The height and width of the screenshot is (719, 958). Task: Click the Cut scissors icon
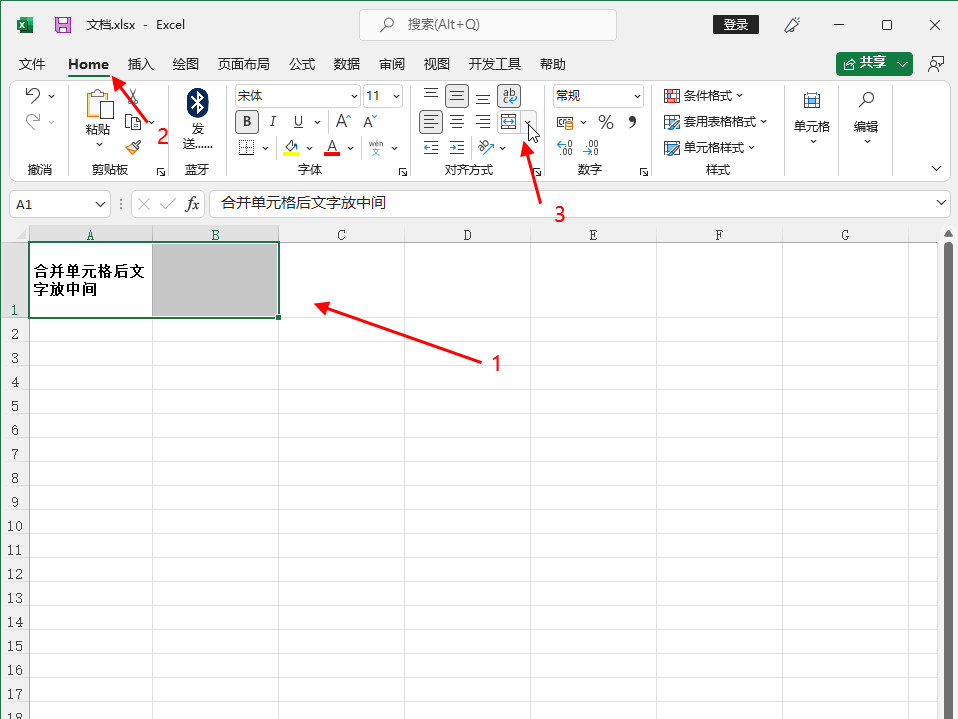tap(133, 96)
